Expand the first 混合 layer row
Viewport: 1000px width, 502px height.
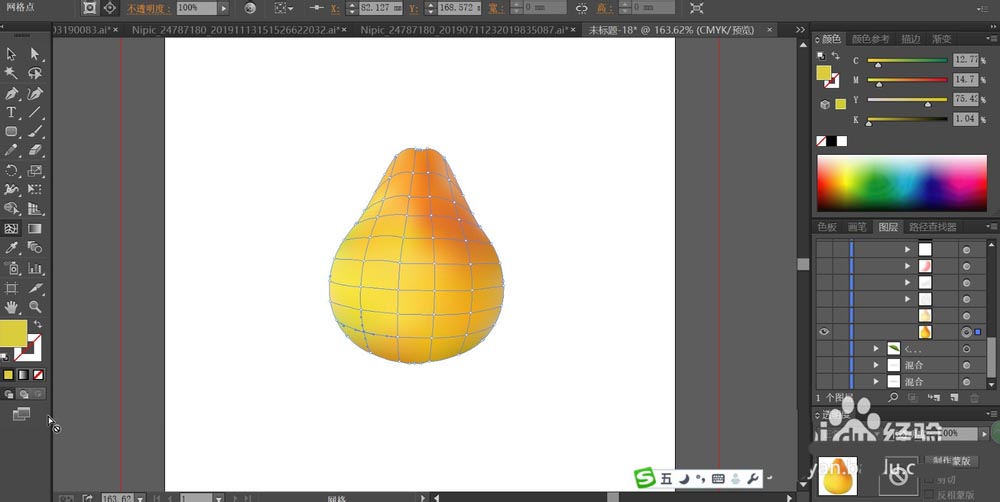point(876,365)
